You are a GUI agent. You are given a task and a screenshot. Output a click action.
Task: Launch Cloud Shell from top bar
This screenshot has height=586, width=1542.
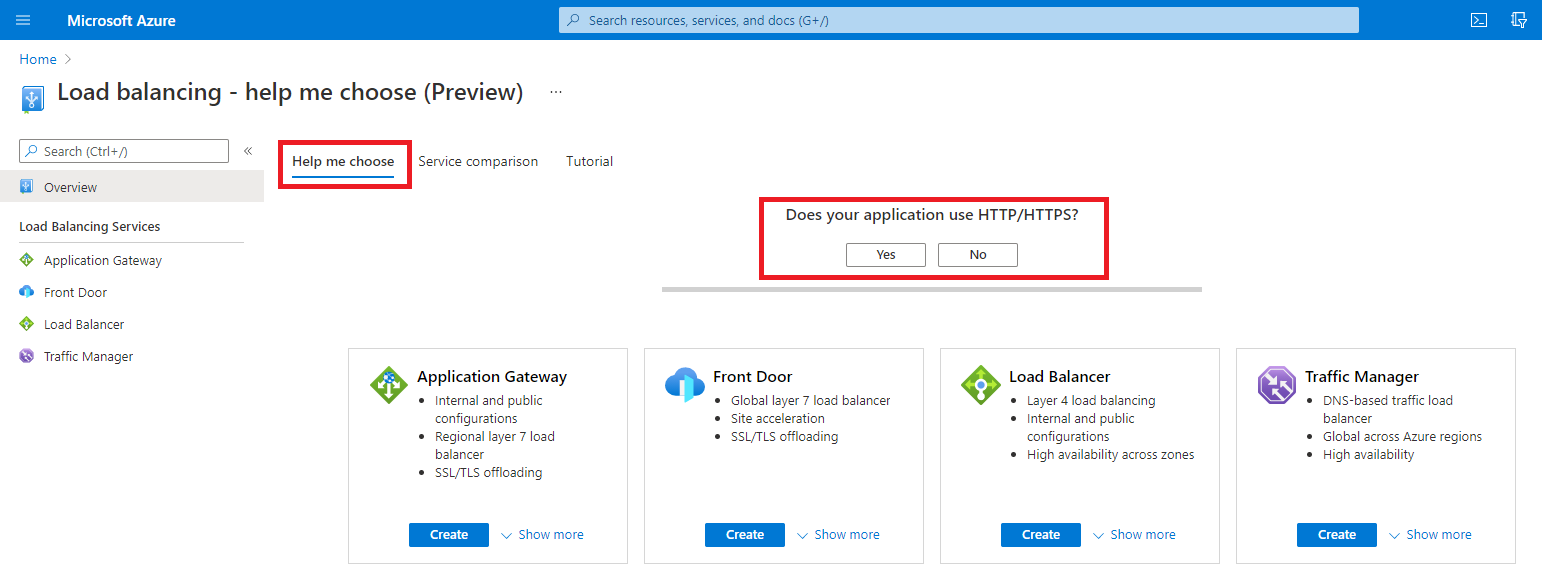click(1478, 20)
